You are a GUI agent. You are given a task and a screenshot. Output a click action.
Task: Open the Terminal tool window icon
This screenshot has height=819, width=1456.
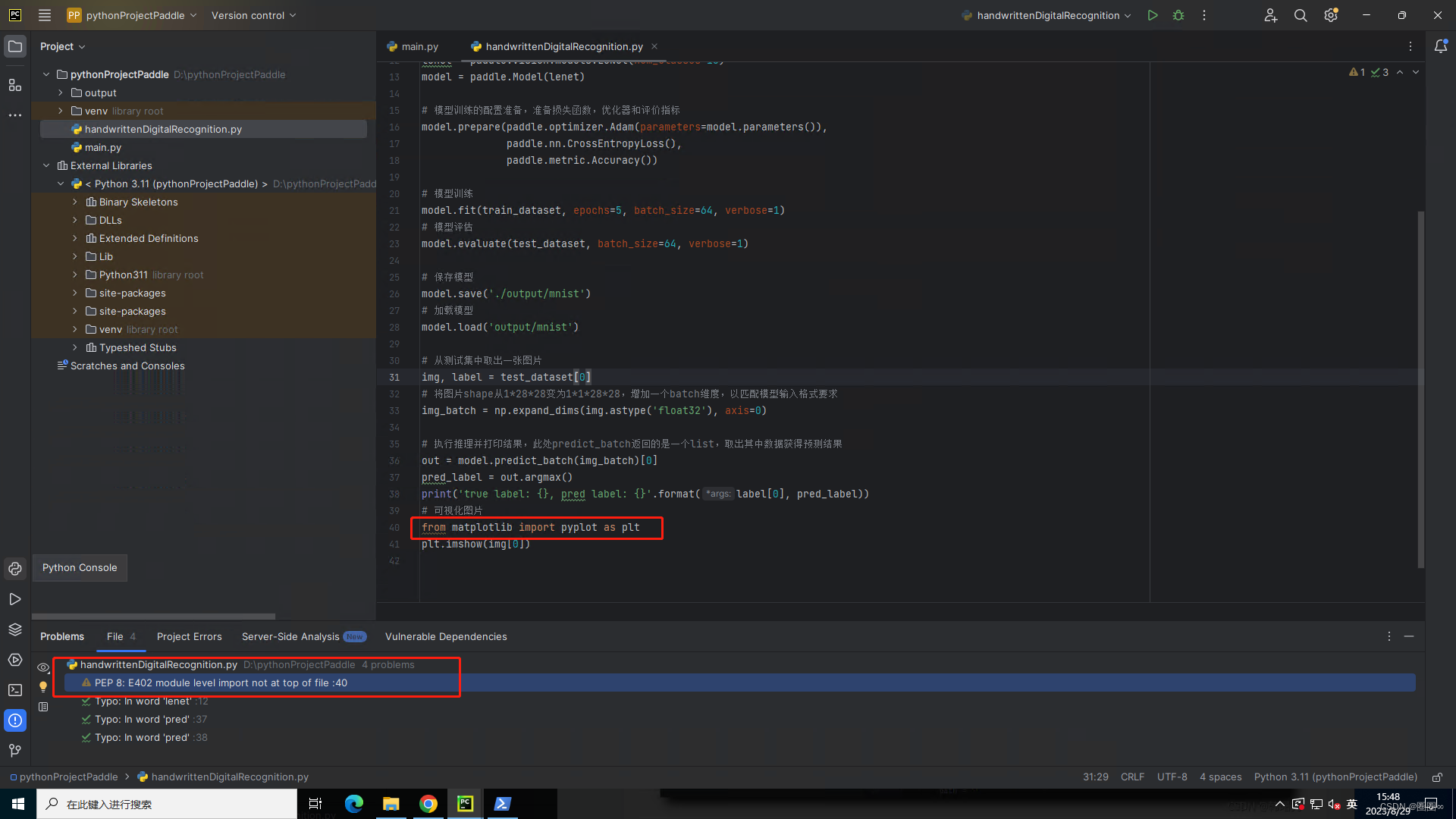pos(14,690)
